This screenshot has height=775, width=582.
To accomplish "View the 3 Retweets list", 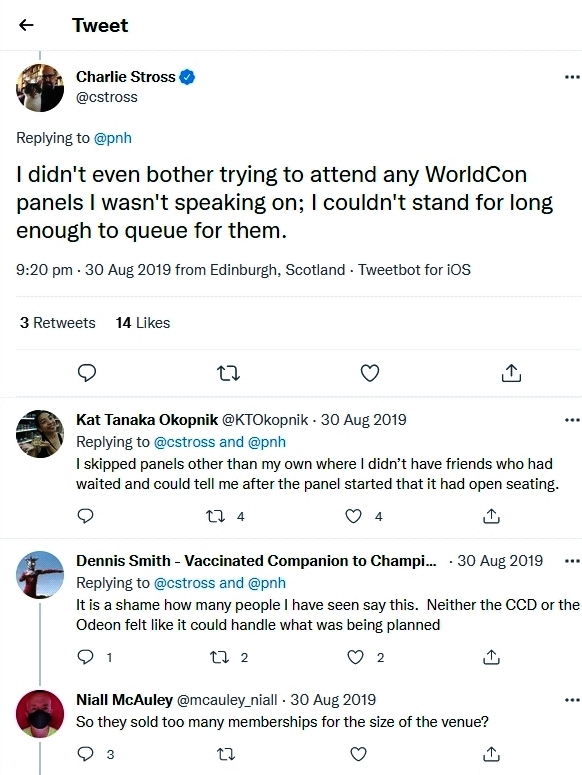I will click(57, 323).
